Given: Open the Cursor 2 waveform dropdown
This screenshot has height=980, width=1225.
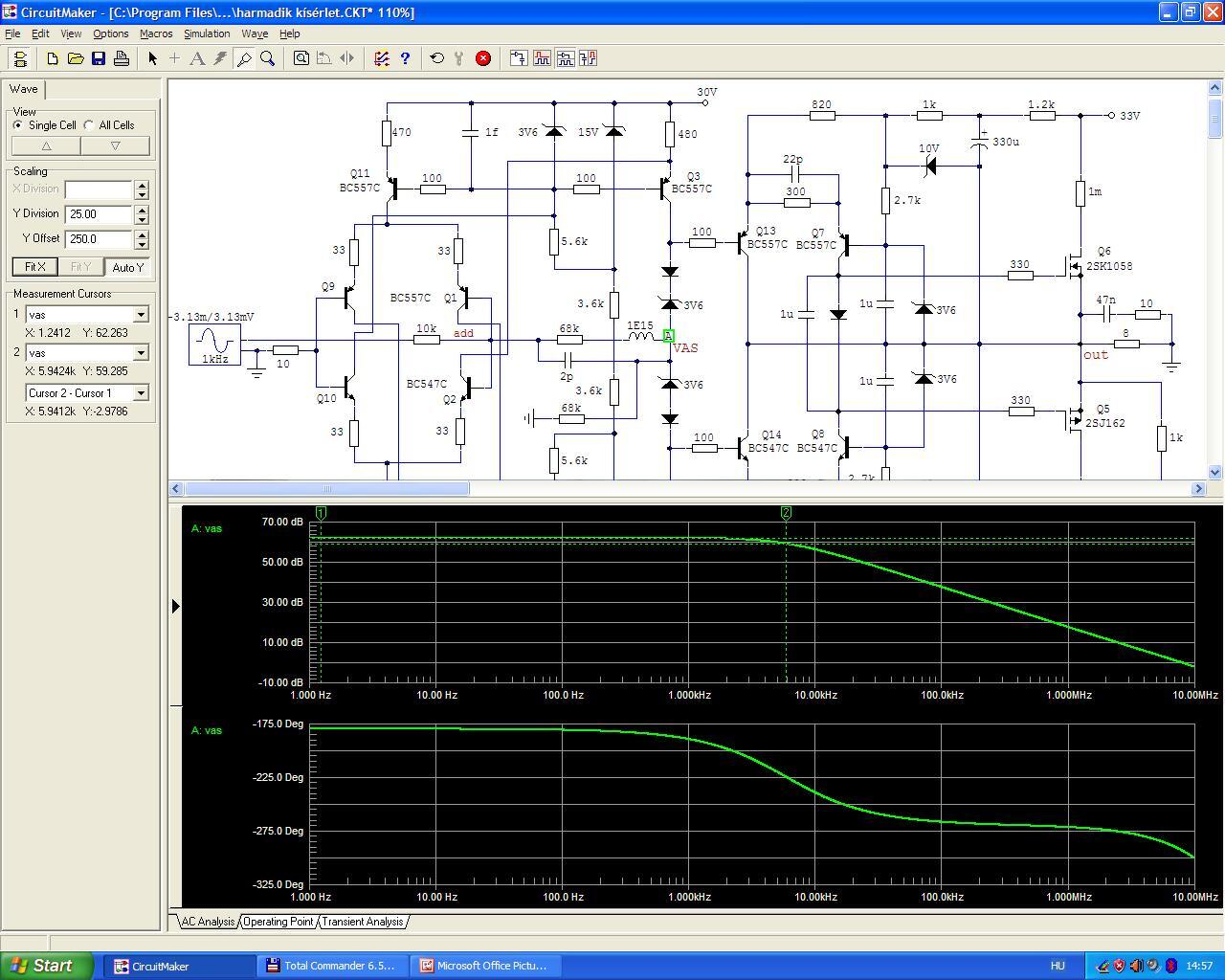Looking at the screenshot, I should click(x=141, y=353).
